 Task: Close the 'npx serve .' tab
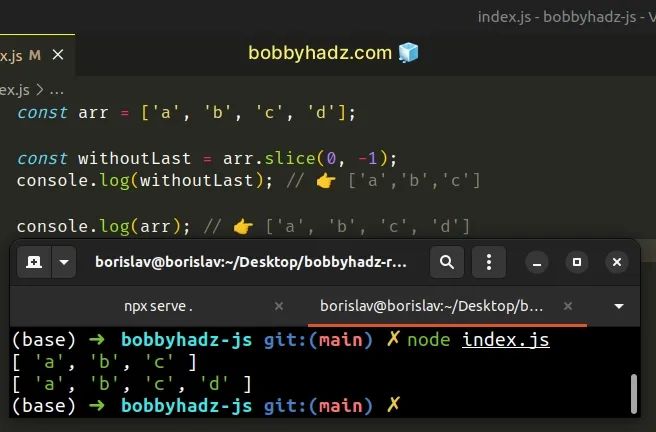(x=279, y=306)
